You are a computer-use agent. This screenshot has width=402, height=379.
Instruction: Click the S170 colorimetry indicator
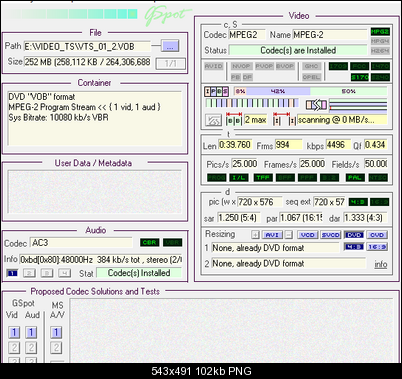360,77
